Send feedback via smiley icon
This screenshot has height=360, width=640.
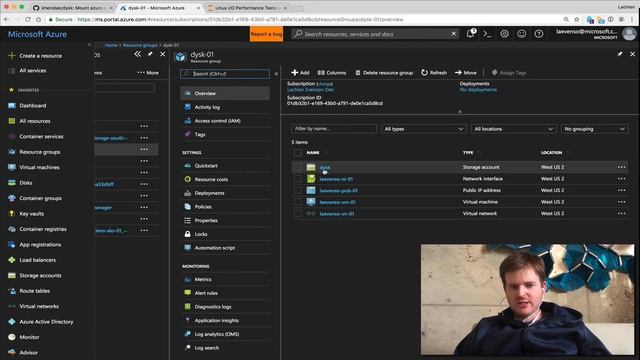[522, 34]
